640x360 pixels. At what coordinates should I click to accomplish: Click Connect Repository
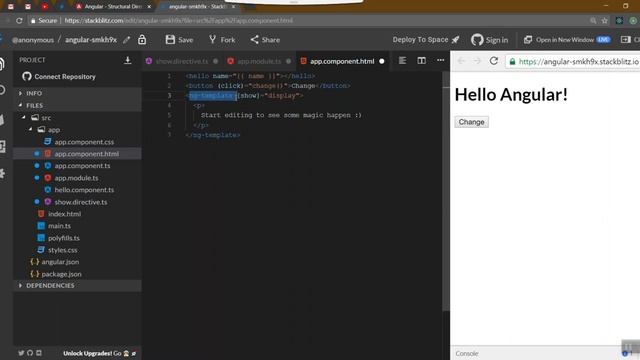pos(59,76)
